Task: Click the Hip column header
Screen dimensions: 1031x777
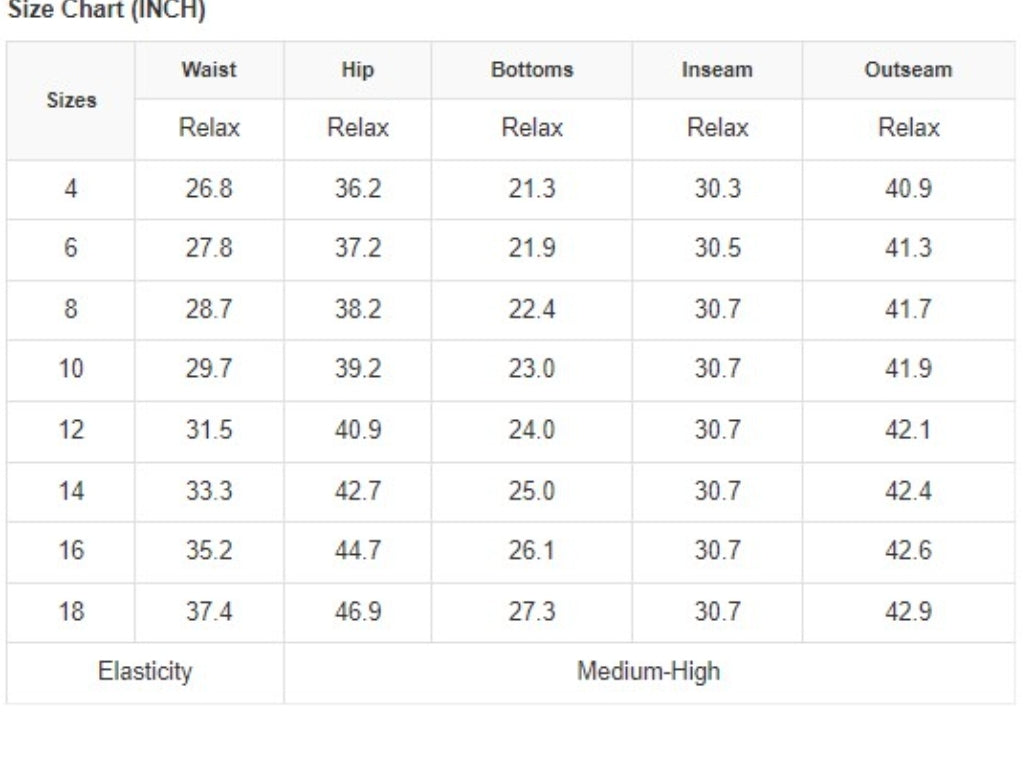Action: [357, 70]
